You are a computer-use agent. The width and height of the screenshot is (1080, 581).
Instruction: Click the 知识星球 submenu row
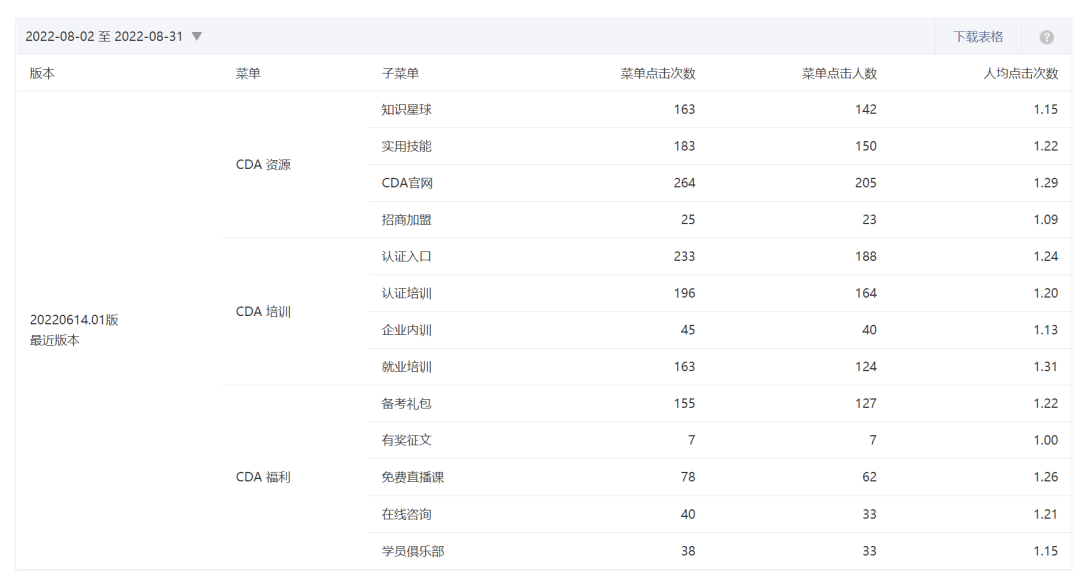[x=720, y=109]
